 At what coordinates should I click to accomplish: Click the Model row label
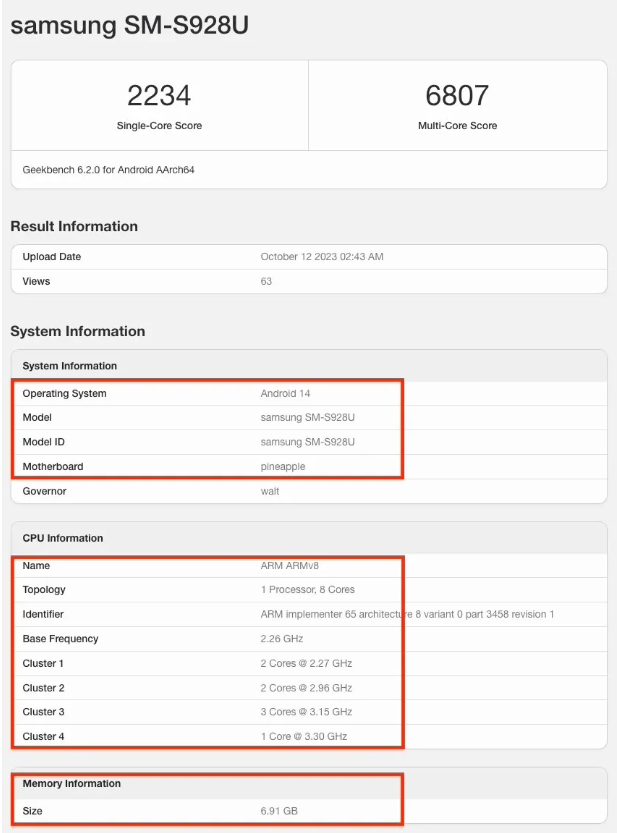point(37,418)
